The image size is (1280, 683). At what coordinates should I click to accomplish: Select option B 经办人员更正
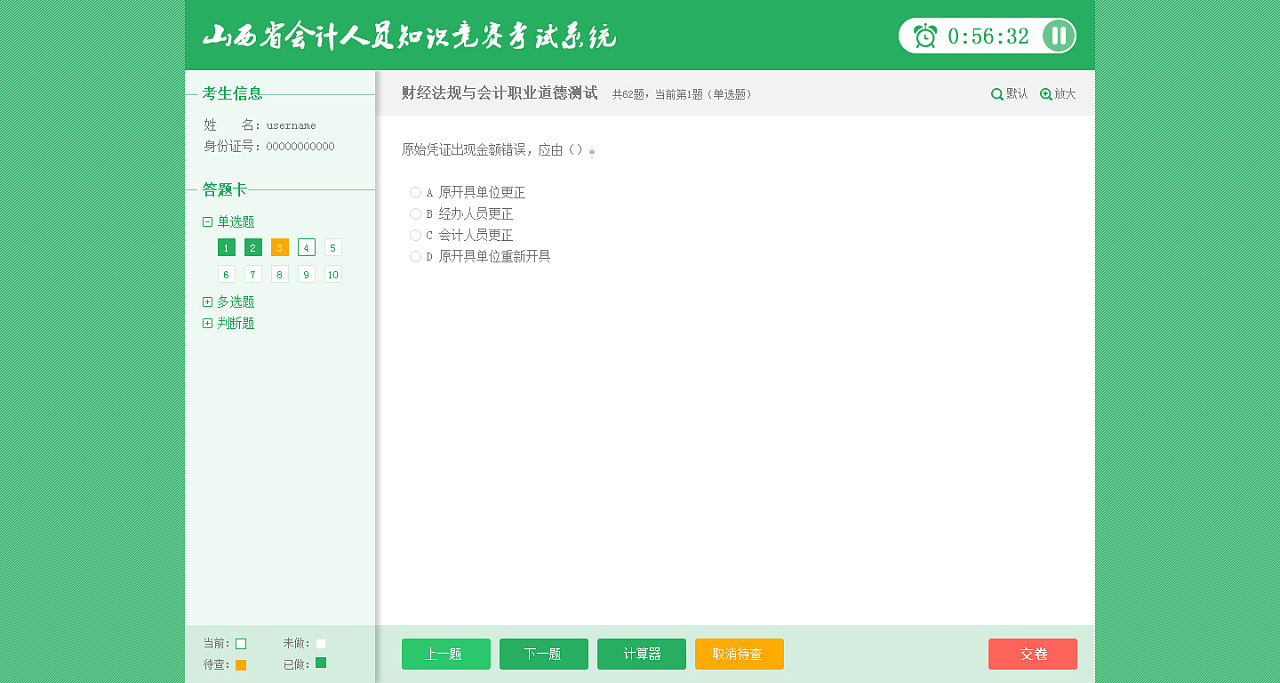coord(415,214)
